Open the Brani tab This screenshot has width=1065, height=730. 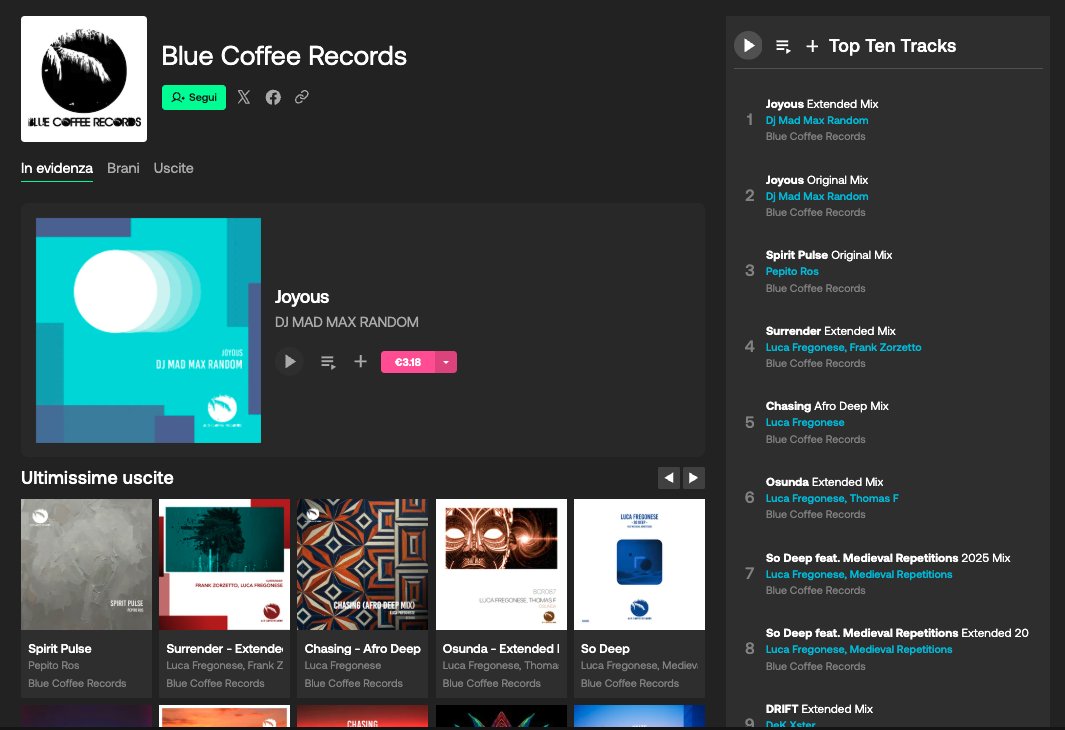123,168
